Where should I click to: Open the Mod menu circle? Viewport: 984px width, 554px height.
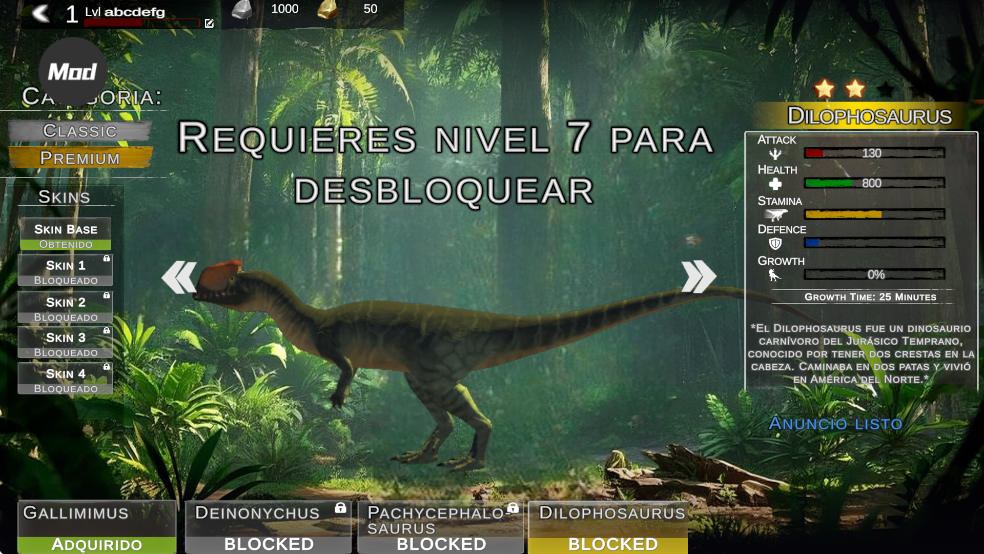[73, 71]
